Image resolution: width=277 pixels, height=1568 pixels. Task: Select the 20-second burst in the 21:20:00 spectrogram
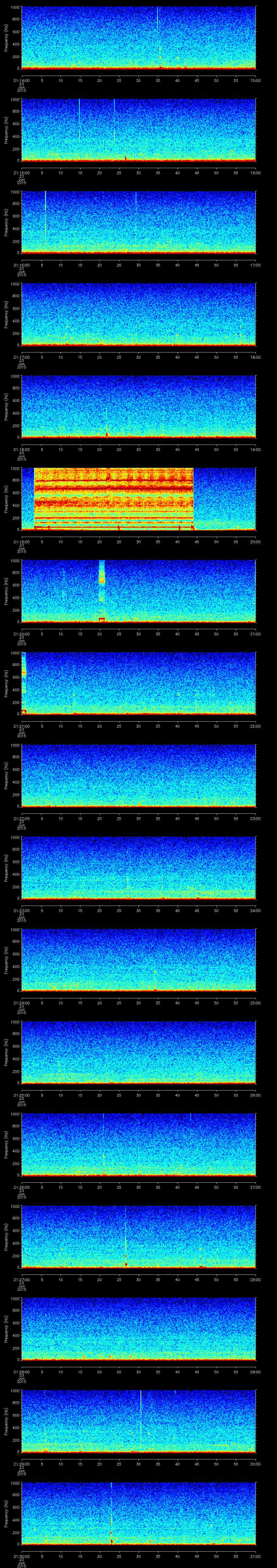[102, 590]
